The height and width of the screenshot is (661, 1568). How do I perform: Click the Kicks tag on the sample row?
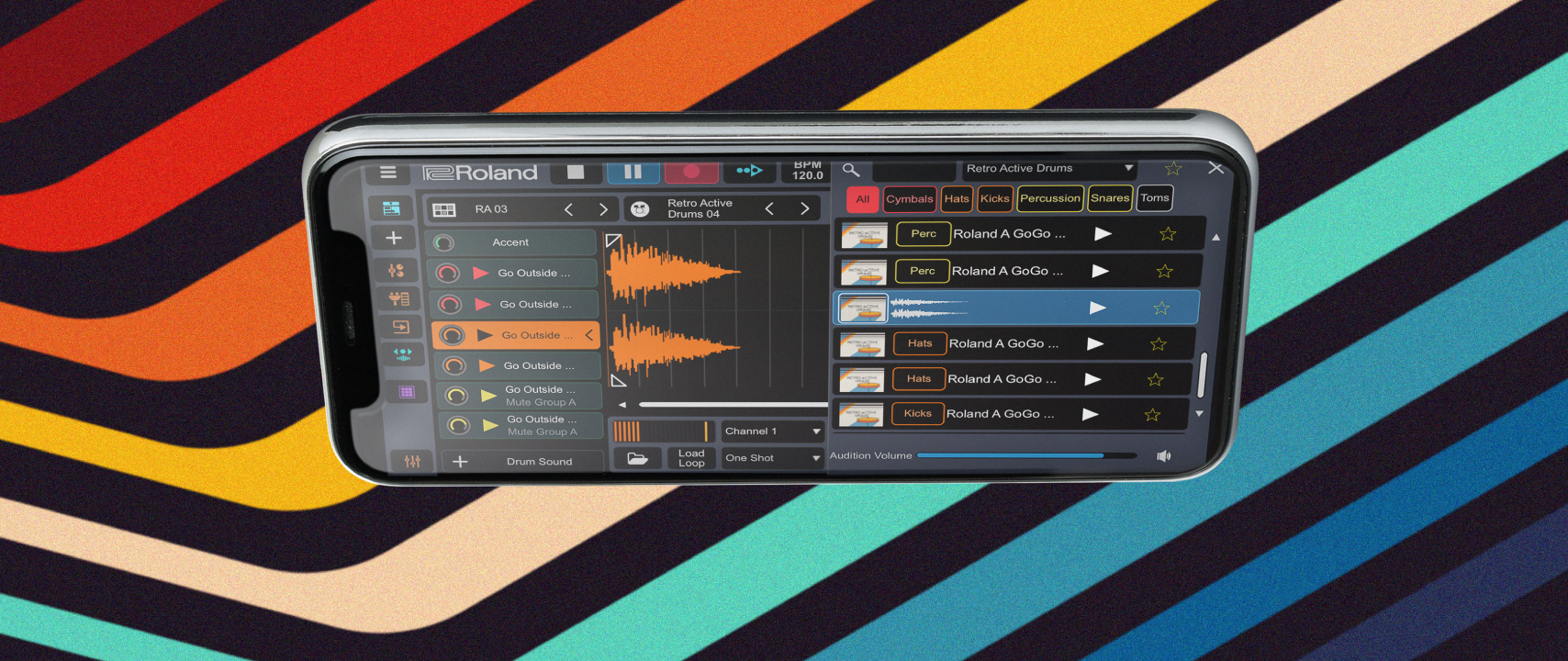pos(917,414)
